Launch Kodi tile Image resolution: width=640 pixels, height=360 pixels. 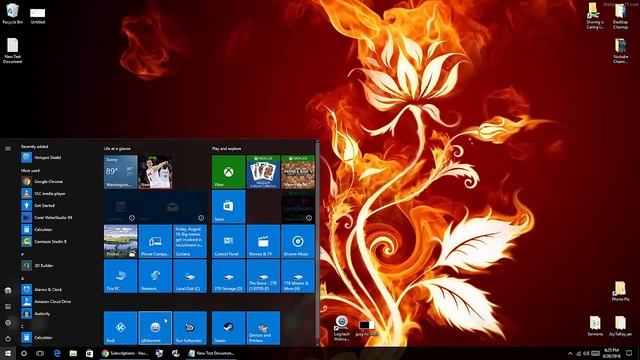coord(120,328)
